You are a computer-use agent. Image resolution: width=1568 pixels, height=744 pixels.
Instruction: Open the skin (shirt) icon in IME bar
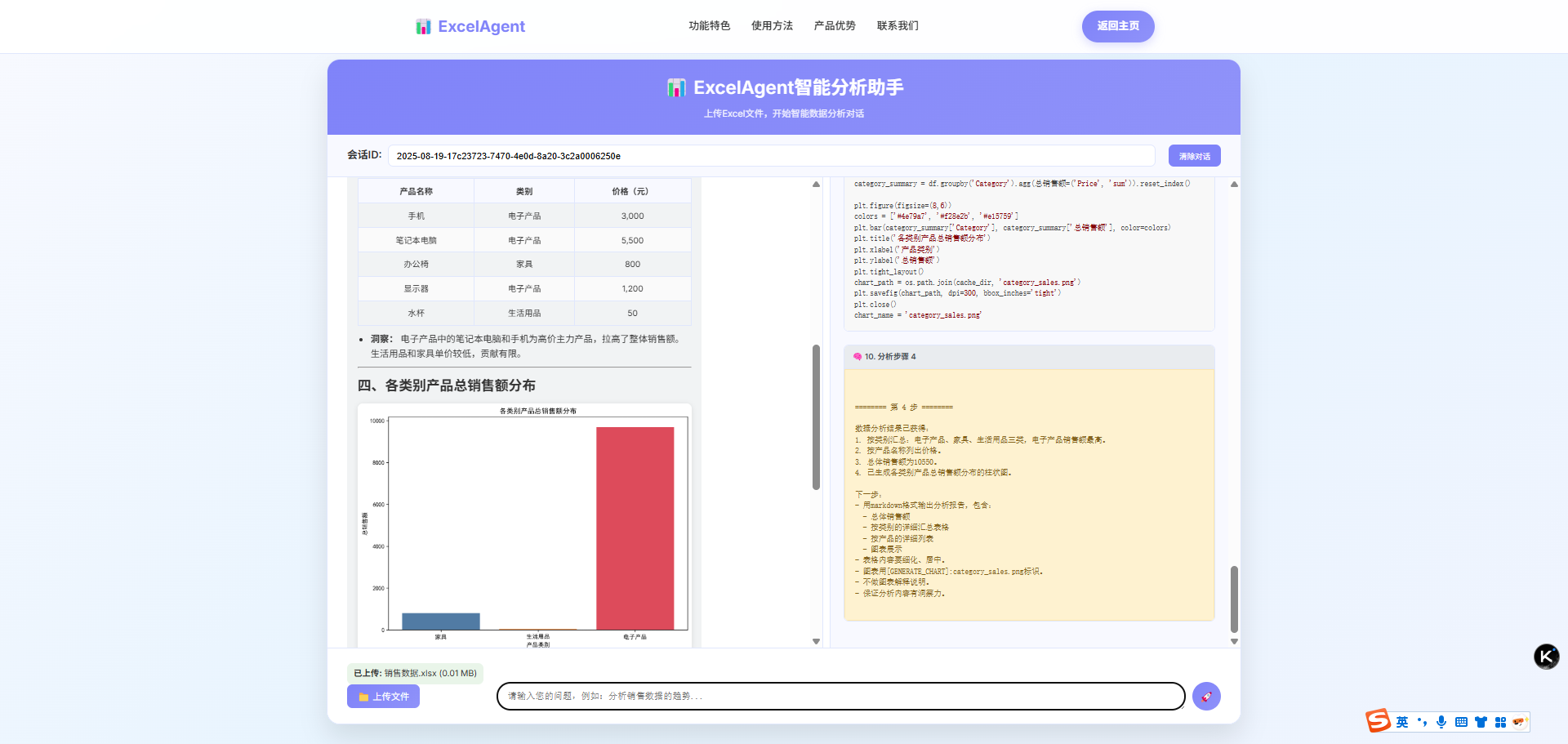(1481, 722)
